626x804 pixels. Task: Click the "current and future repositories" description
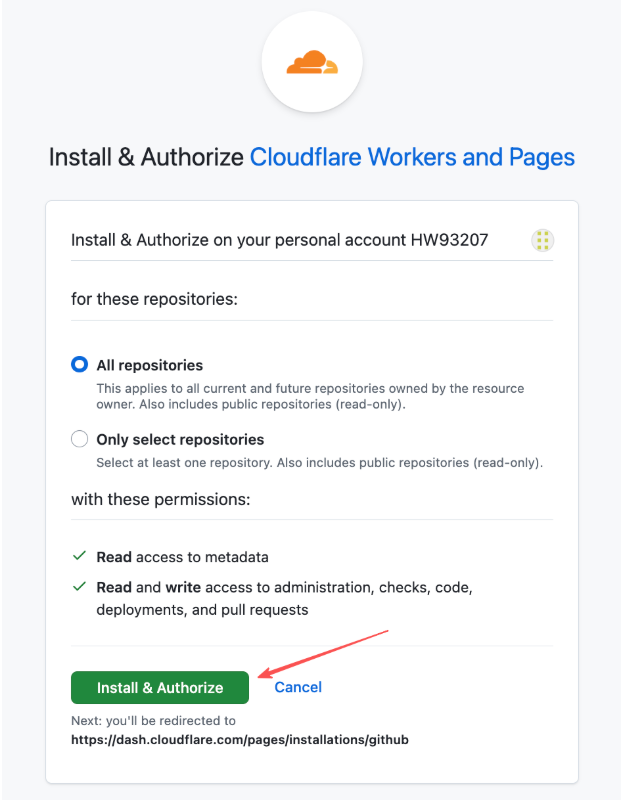click(310, 395)
